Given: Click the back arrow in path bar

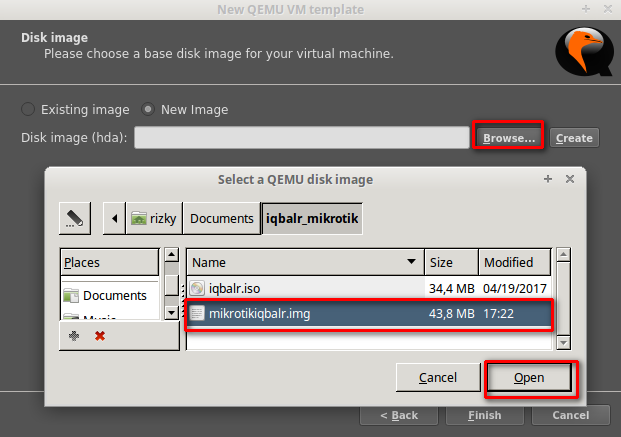Looking at the screenshot, I should 114,218.
